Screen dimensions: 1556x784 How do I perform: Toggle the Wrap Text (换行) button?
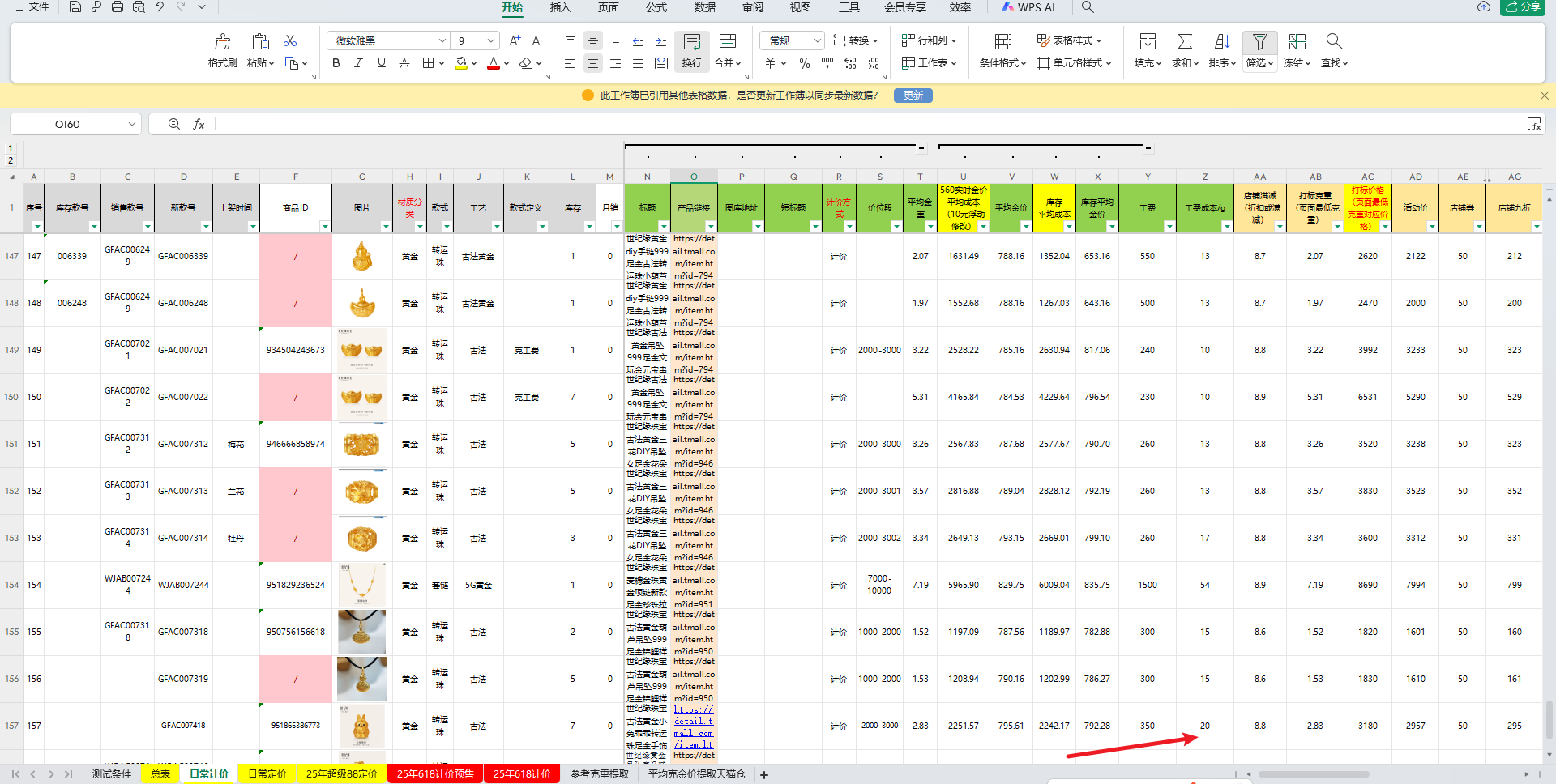[x=691, y=50]
